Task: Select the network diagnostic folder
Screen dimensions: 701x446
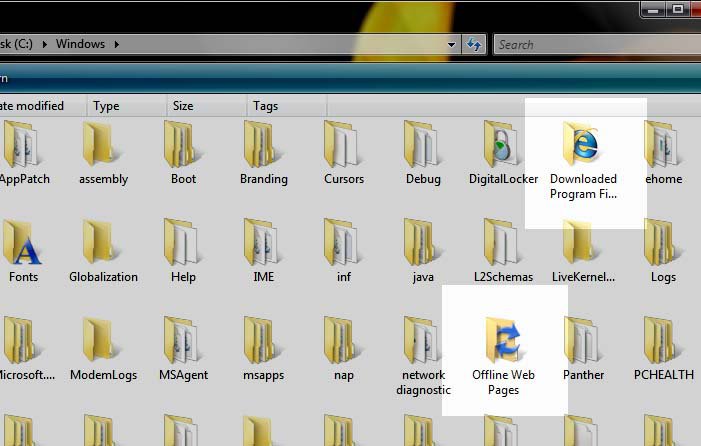Action: pos(423,357)
